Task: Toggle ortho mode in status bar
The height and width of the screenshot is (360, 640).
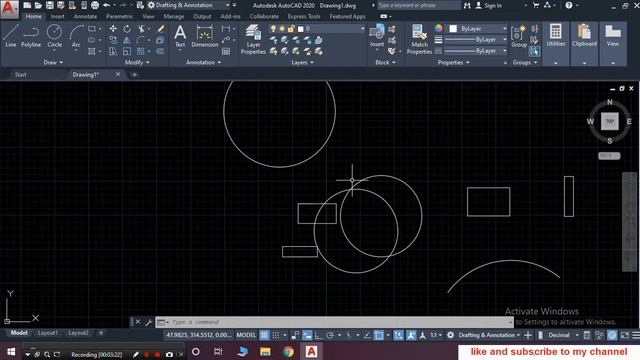Action: tap(318, 335)
